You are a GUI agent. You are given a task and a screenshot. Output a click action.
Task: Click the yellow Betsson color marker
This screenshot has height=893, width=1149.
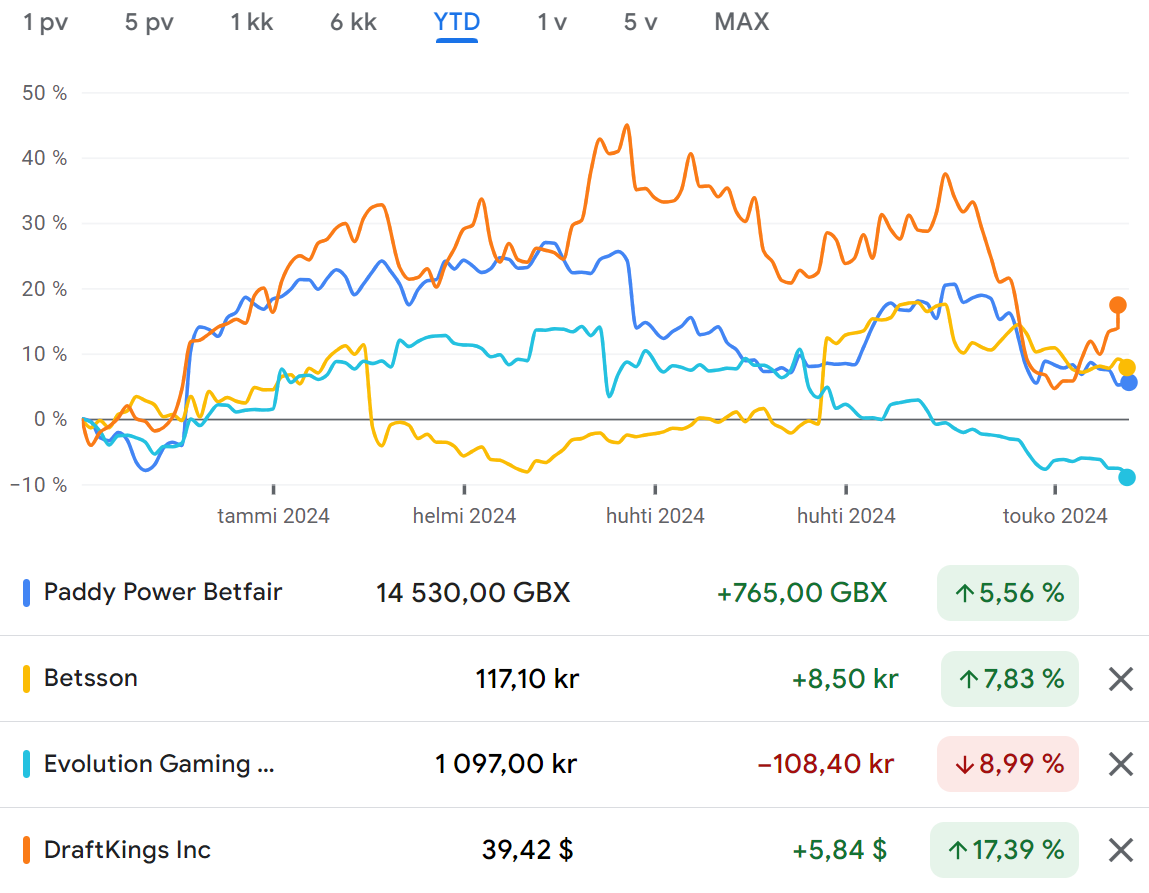point(26,678)
